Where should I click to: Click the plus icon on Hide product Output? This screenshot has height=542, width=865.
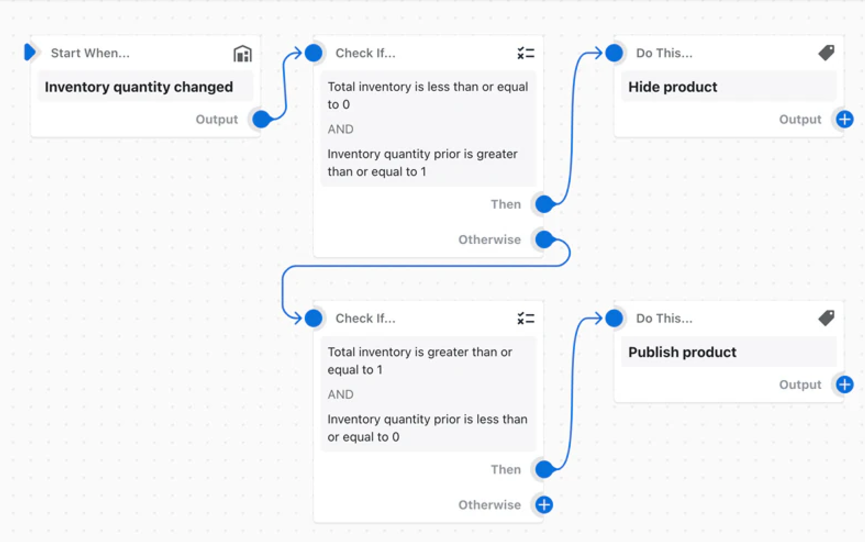point(844,120)
